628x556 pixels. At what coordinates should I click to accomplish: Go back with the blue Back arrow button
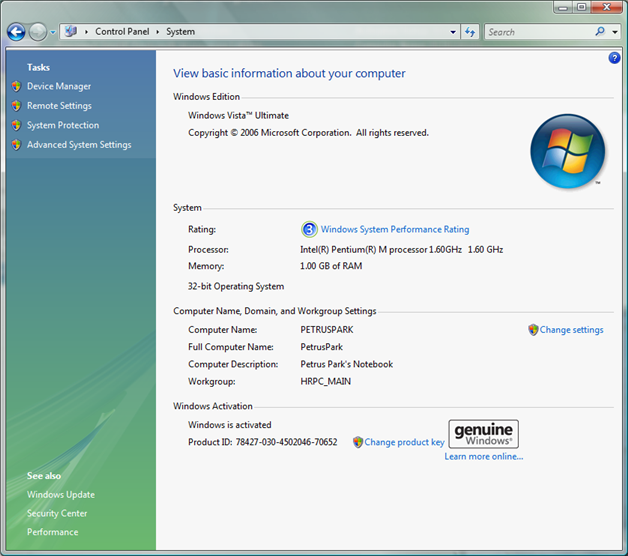click(16, 32)
